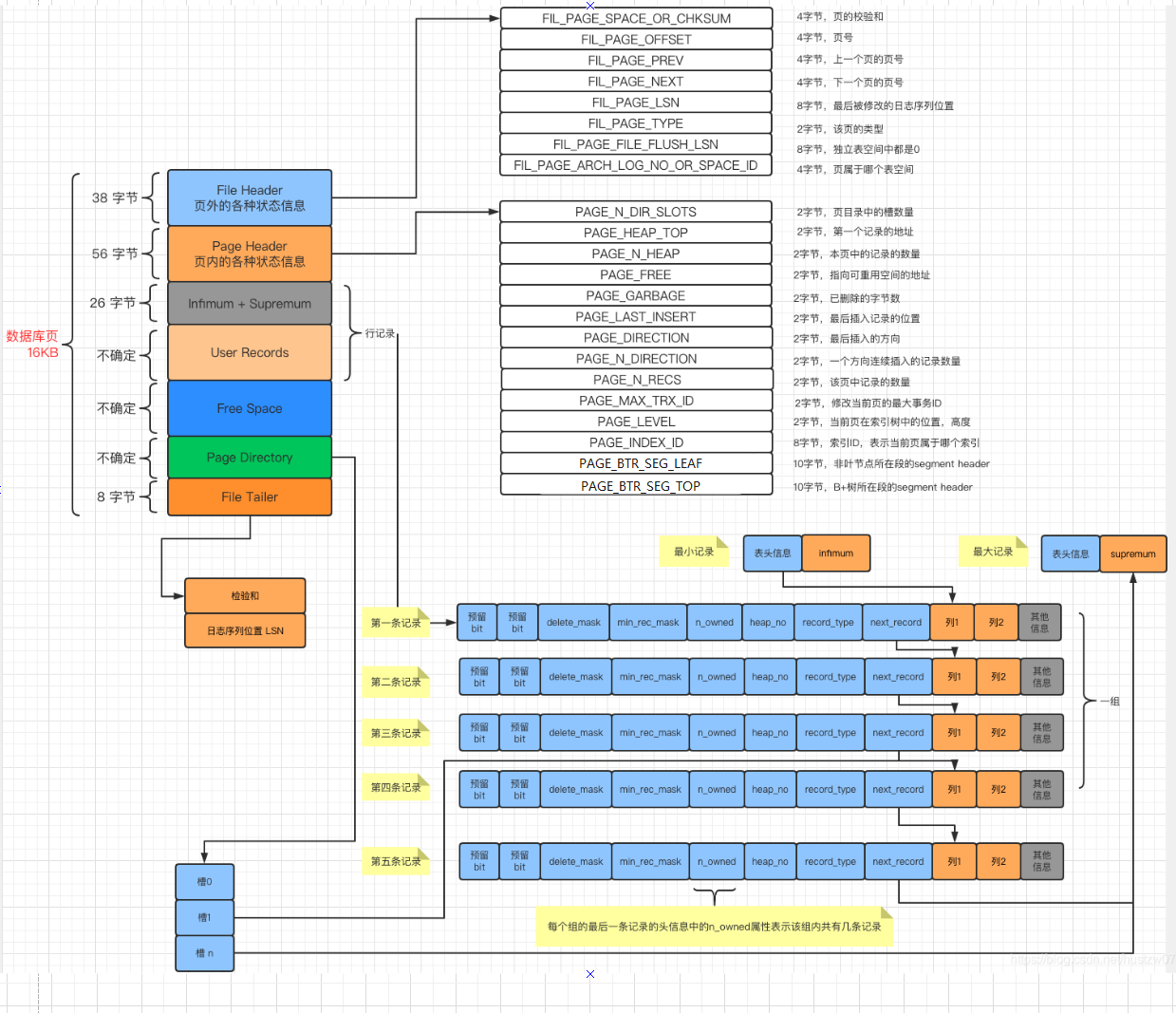This screenshot has height=1013, width=1176.
Task: Click the 日志序列位置 LSN box
Action: 245,630
